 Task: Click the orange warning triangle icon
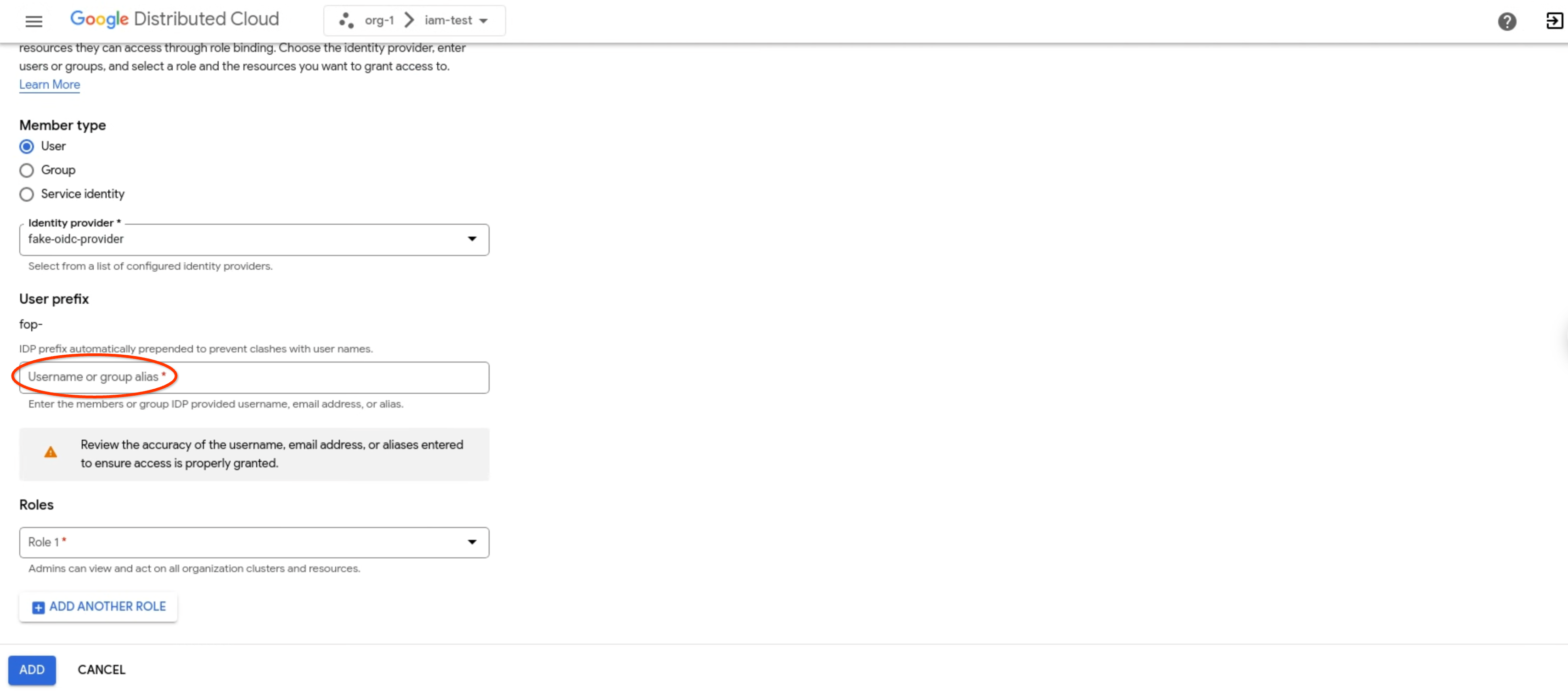pyautogui.click(x=51, y=453)
